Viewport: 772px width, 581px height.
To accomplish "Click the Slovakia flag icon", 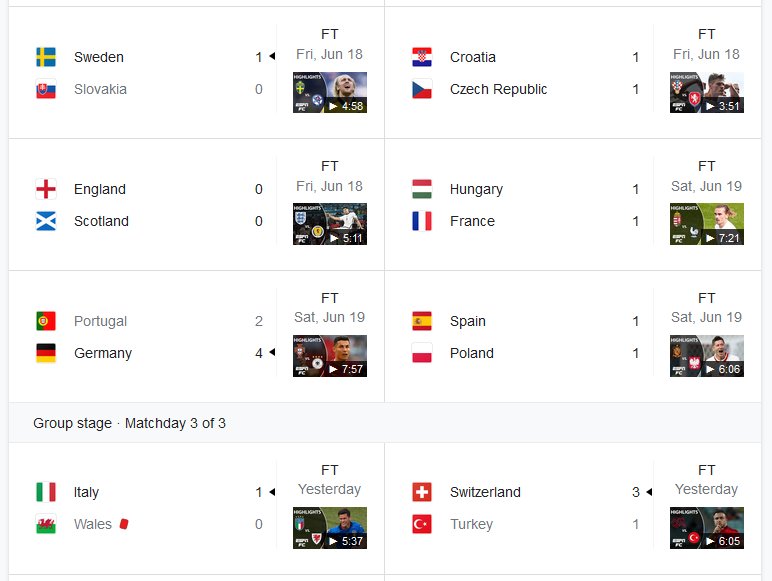I will [46, 89].
